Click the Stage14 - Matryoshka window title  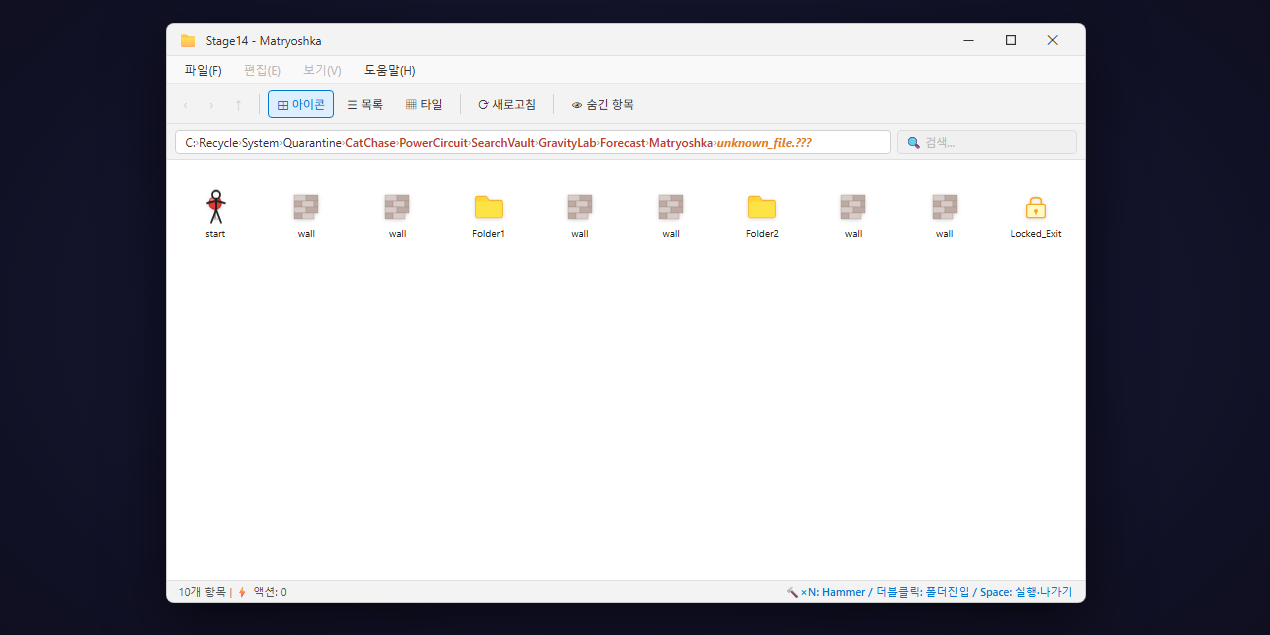[264, 41]
